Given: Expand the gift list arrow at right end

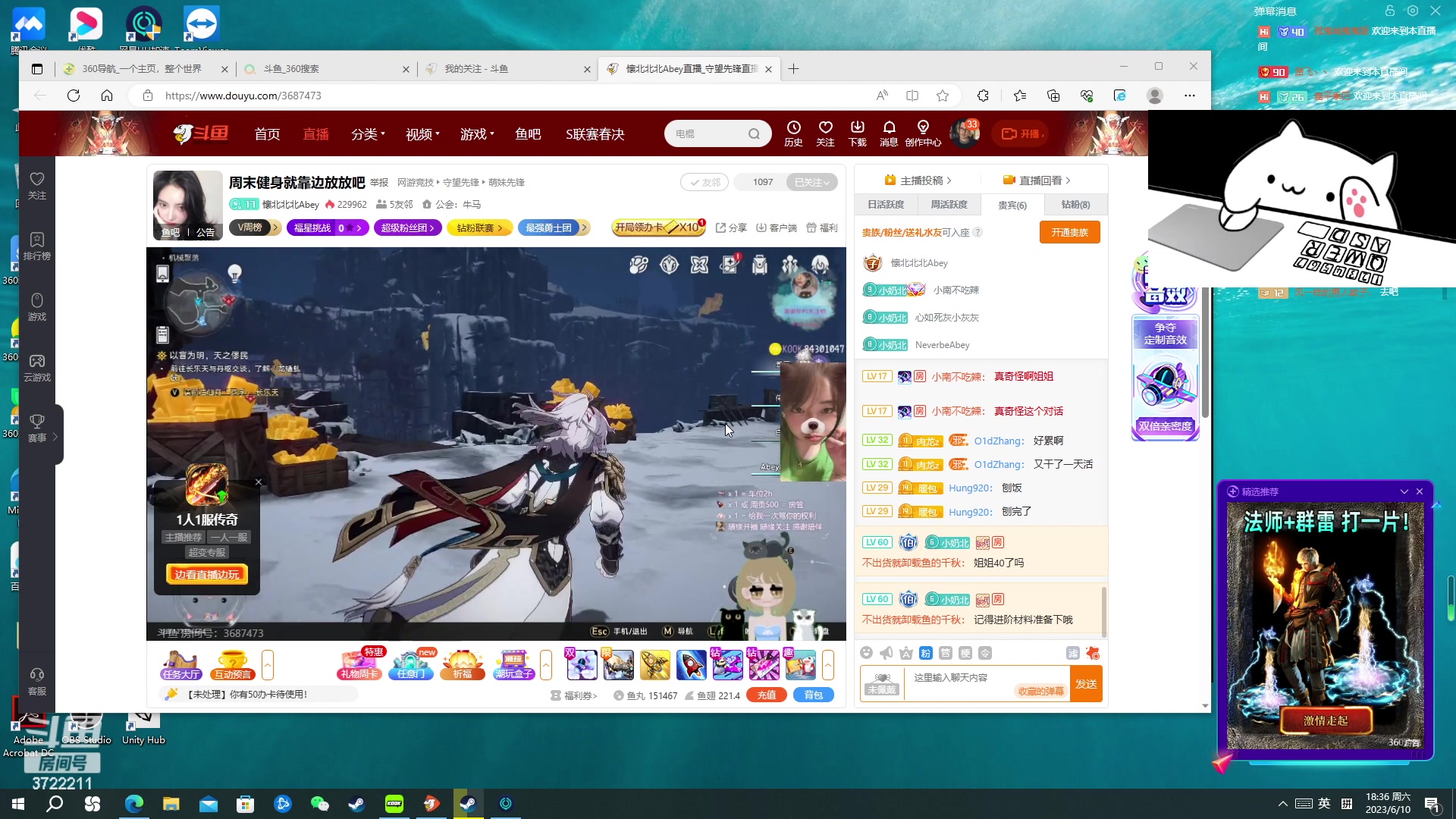Looking at the screenshot, I should [828, 665].
